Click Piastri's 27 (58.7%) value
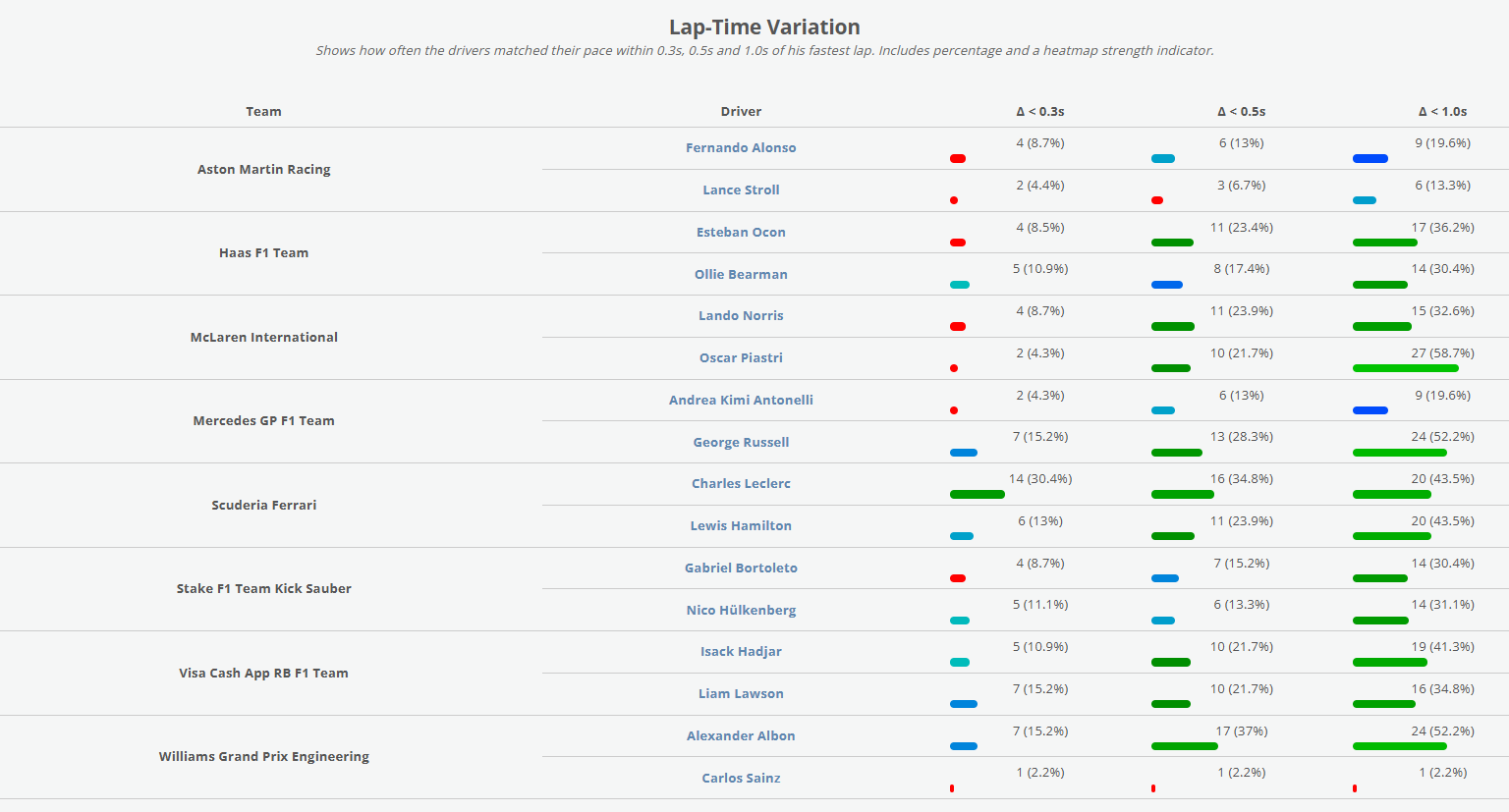 (x=1442, y=352)
